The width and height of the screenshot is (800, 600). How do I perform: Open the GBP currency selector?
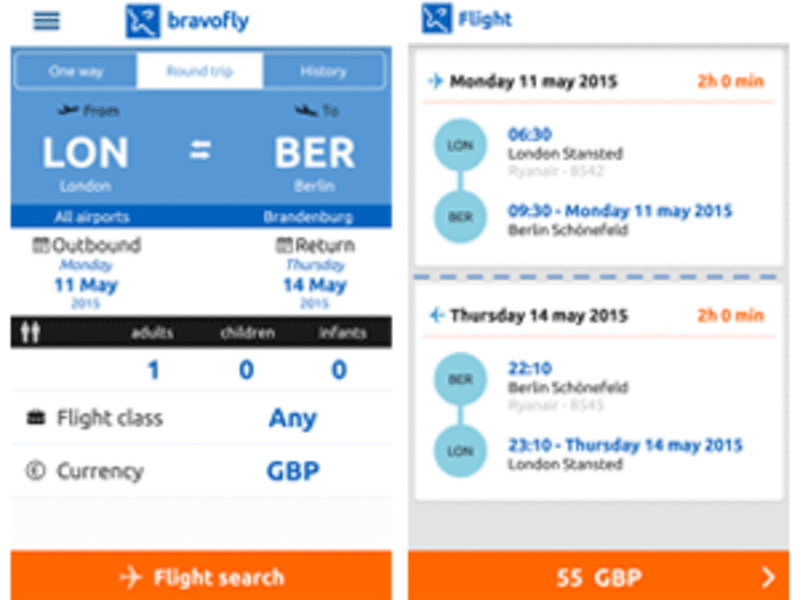click(x=290, y=470)
